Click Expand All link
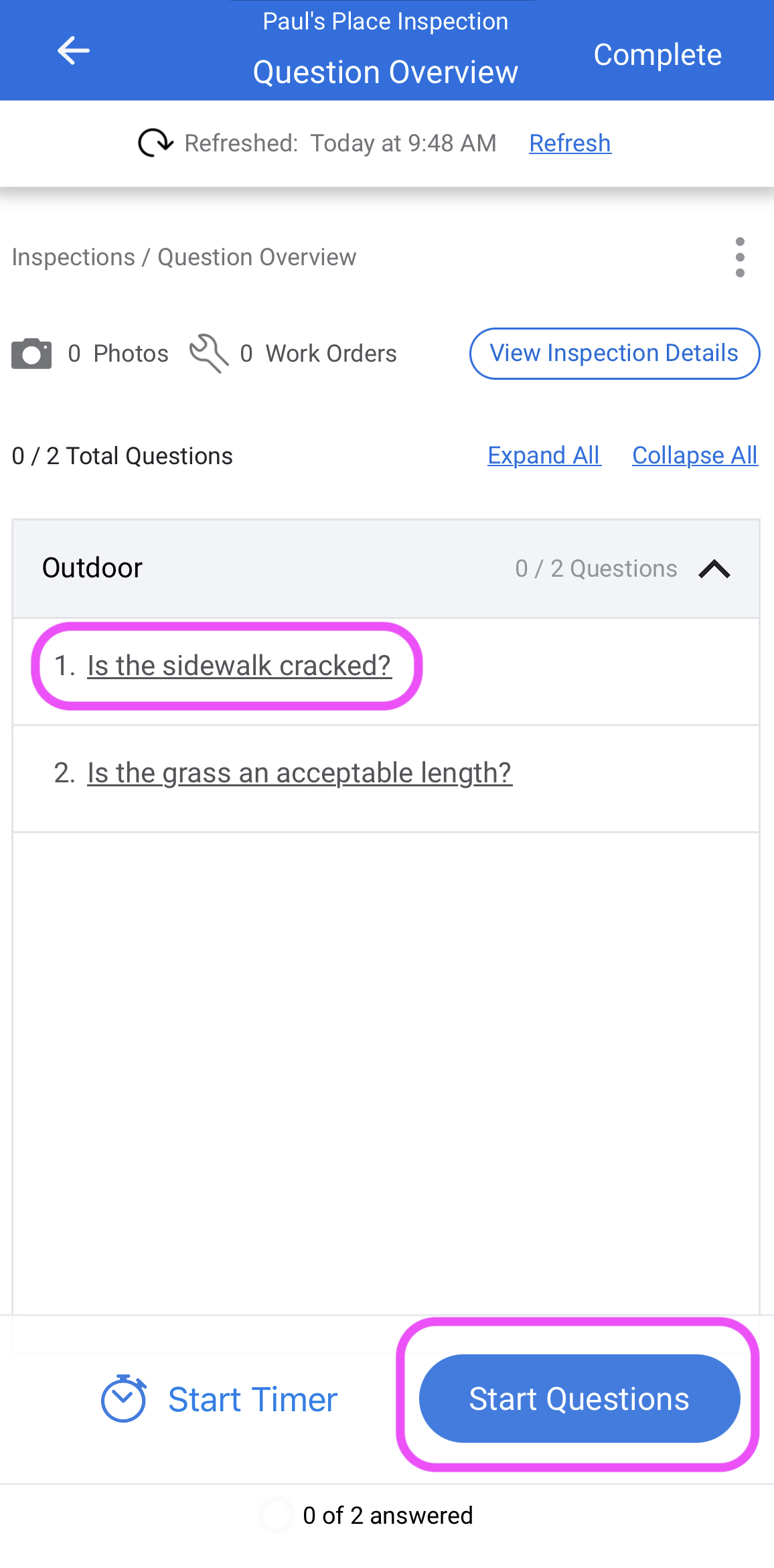The image size is (774, 1568). tap(544, 455)
